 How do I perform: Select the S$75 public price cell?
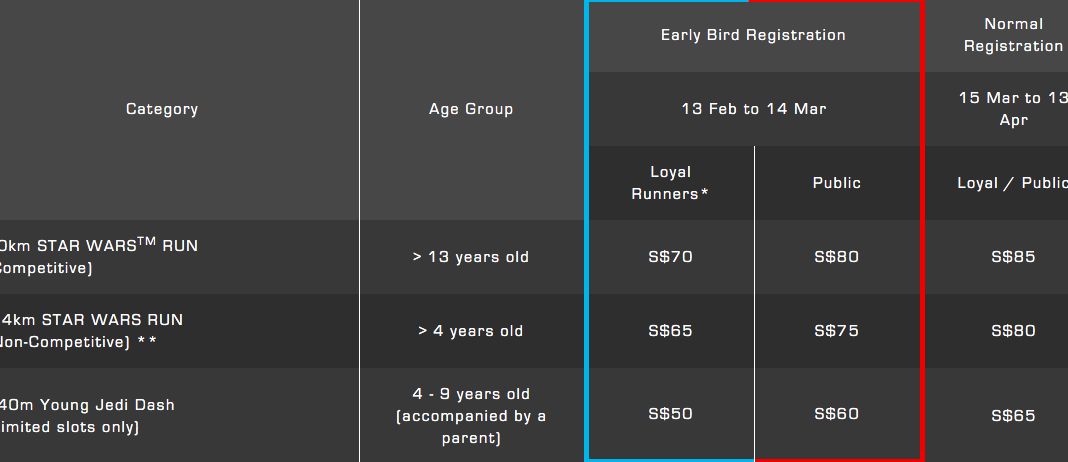(x=836, y=331)
